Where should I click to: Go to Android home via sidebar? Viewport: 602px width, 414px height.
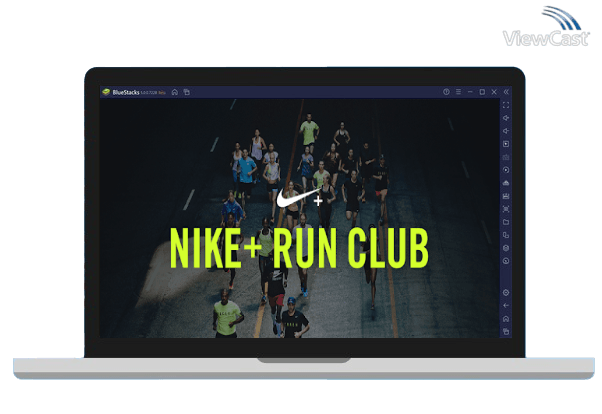point(506,319)
